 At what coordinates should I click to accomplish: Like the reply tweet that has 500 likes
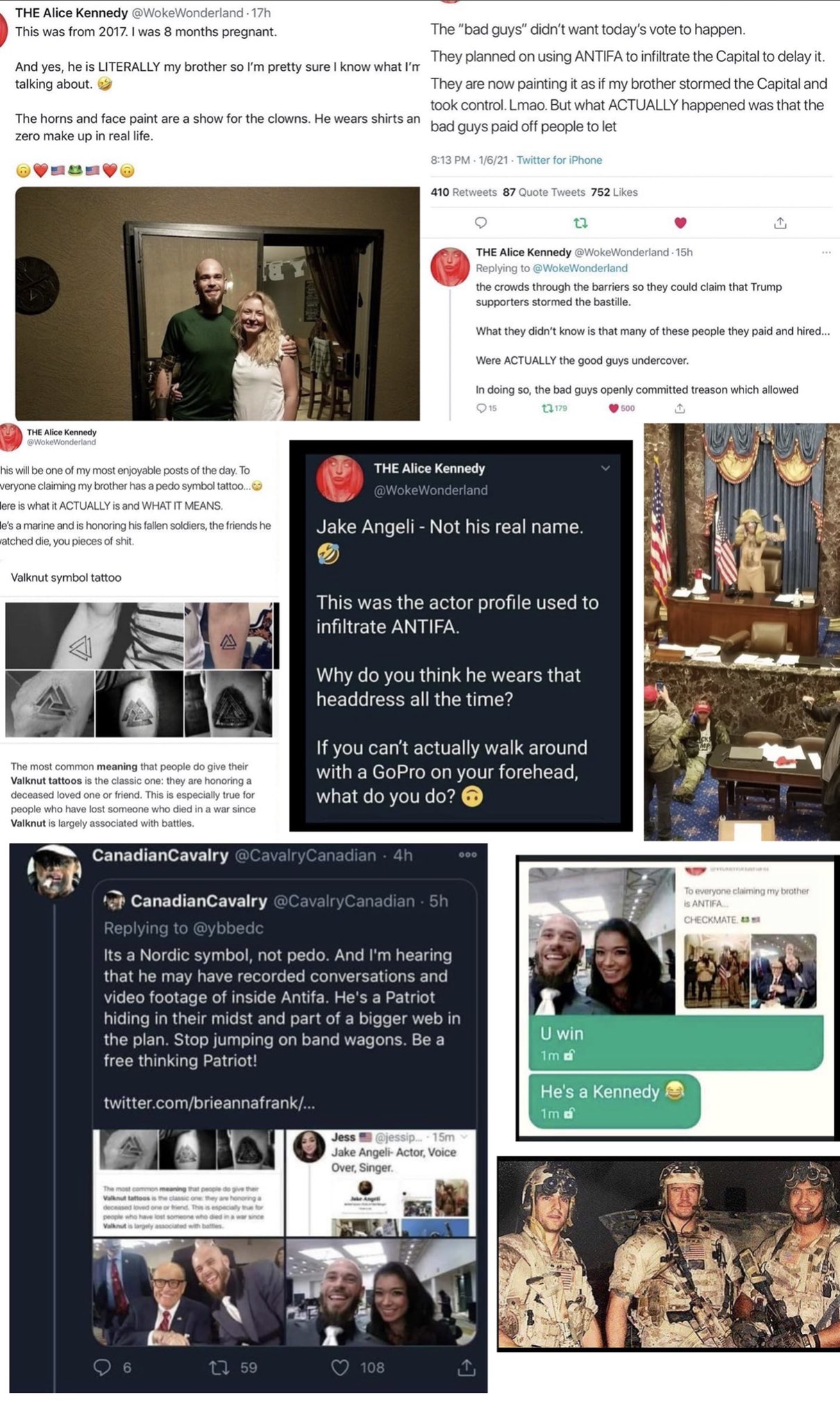point(613,408)
